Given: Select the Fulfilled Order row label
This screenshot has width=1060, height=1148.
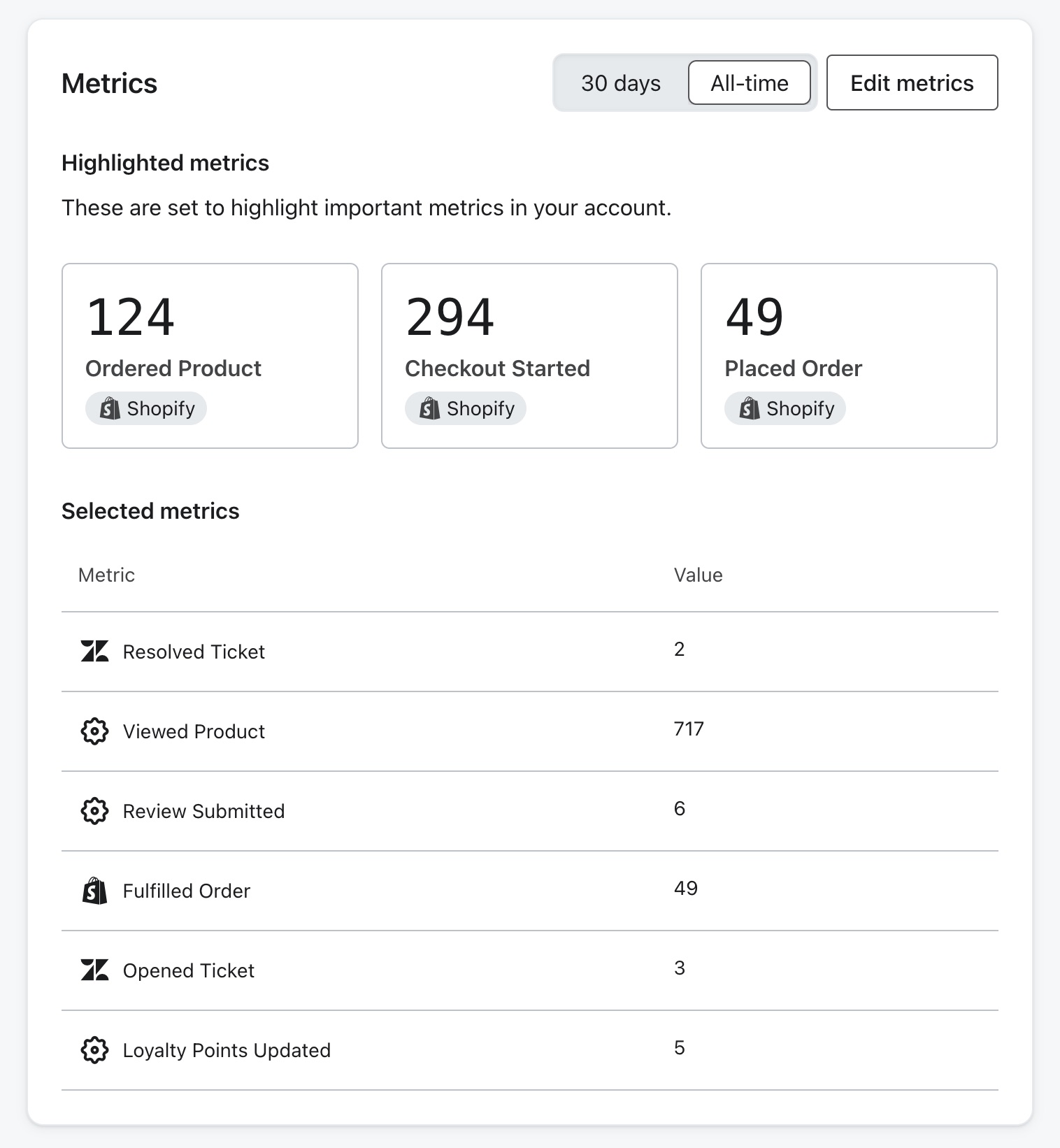Looking at the screenshot, I should pyautogui.click(x=186, y=891).
